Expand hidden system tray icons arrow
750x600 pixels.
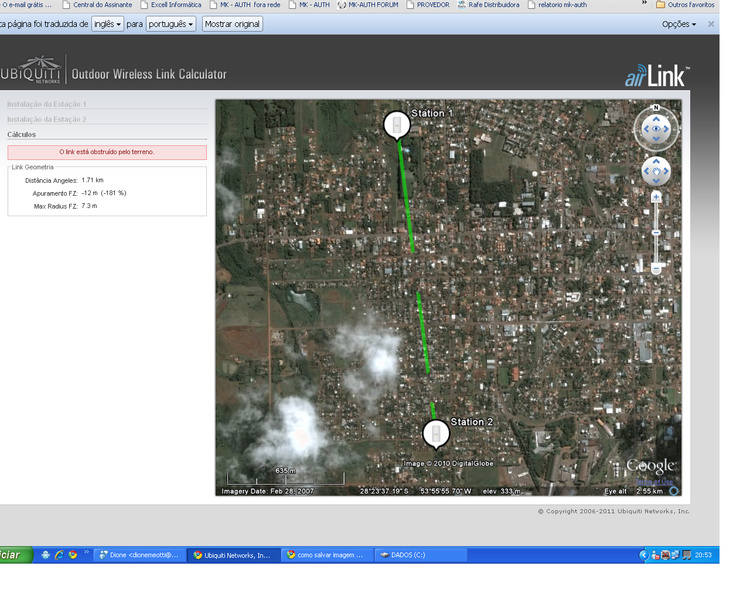[x=644, y=555]
